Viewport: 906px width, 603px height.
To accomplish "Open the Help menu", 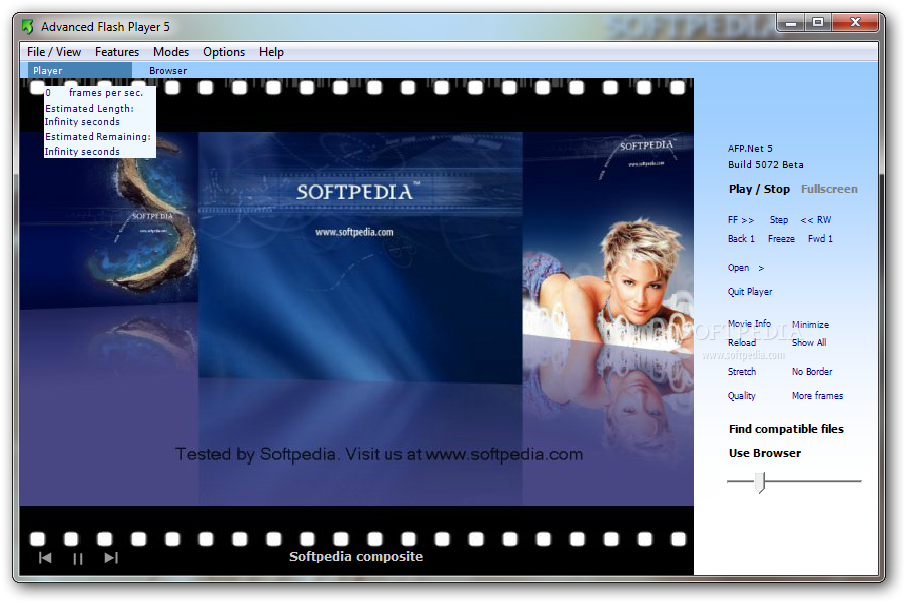I will pyautogui.click(x=271, y=52).
